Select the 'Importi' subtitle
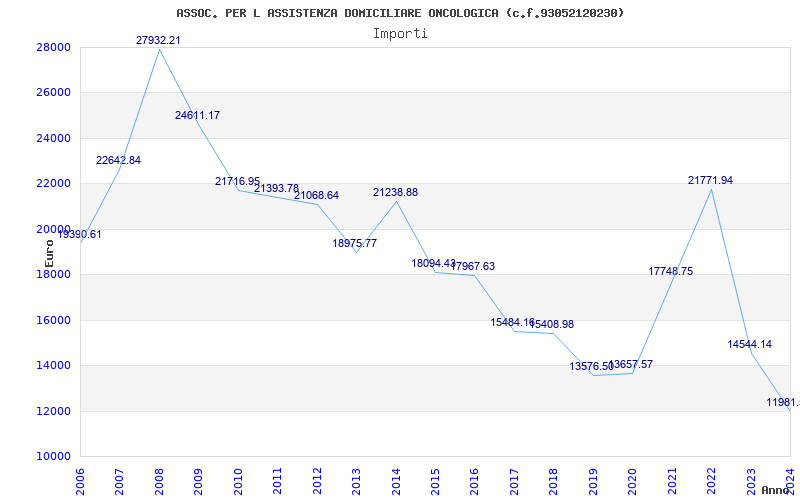 pyautogui.click(x=400, y=34)
